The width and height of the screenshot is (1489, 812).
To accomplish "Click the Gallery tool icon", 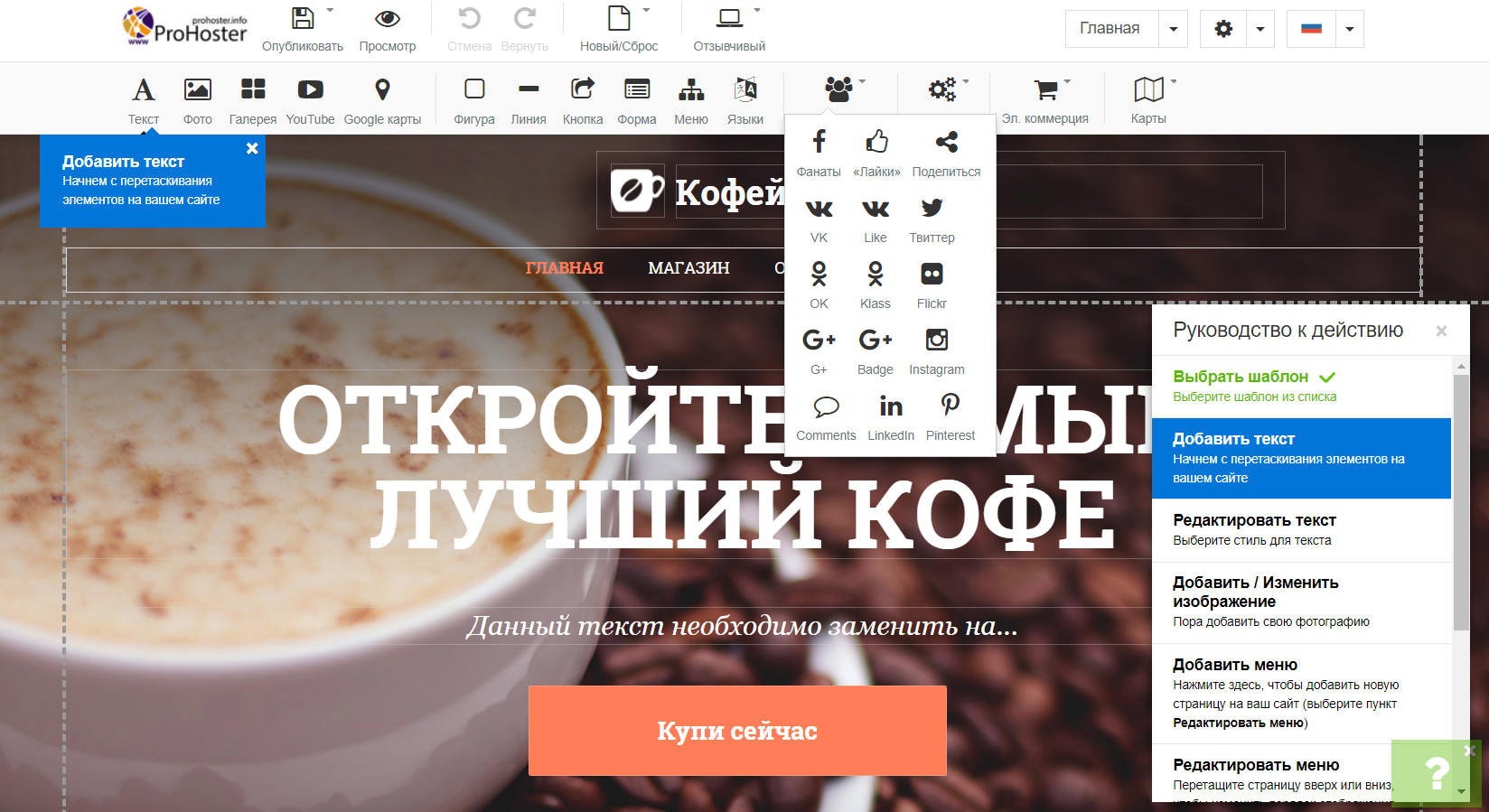I will pos(253,100).
